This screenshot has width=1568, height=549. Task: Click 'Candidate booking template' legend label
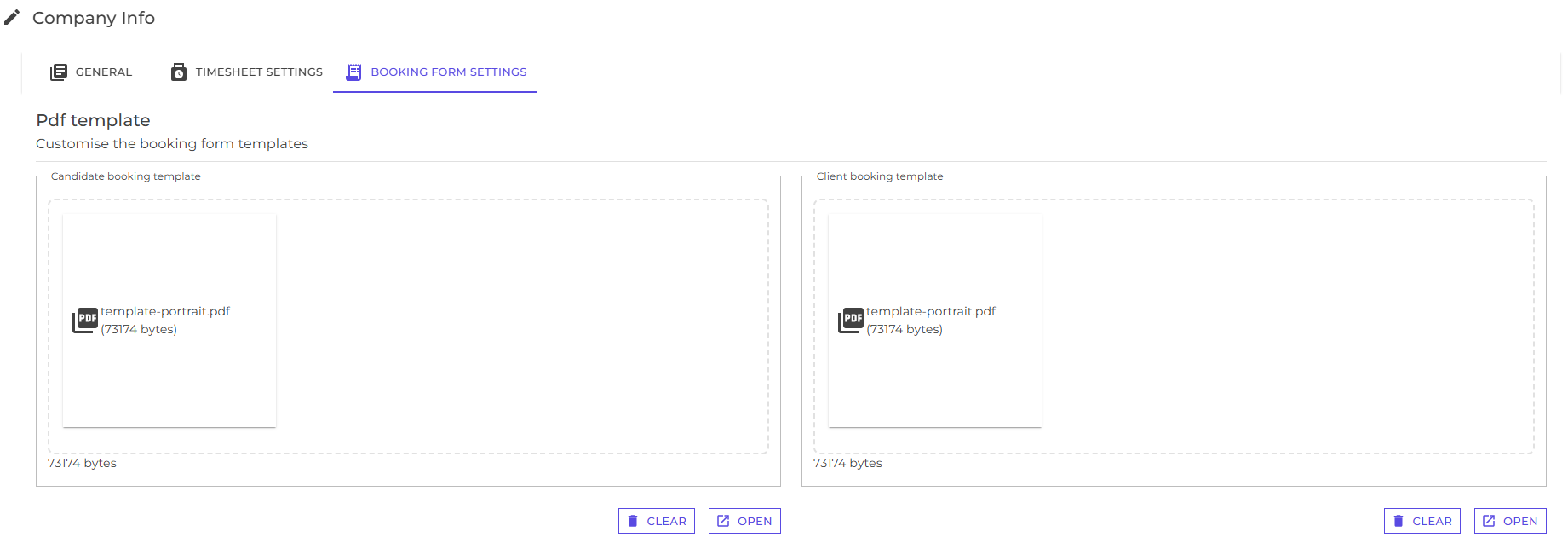[126, 176]
